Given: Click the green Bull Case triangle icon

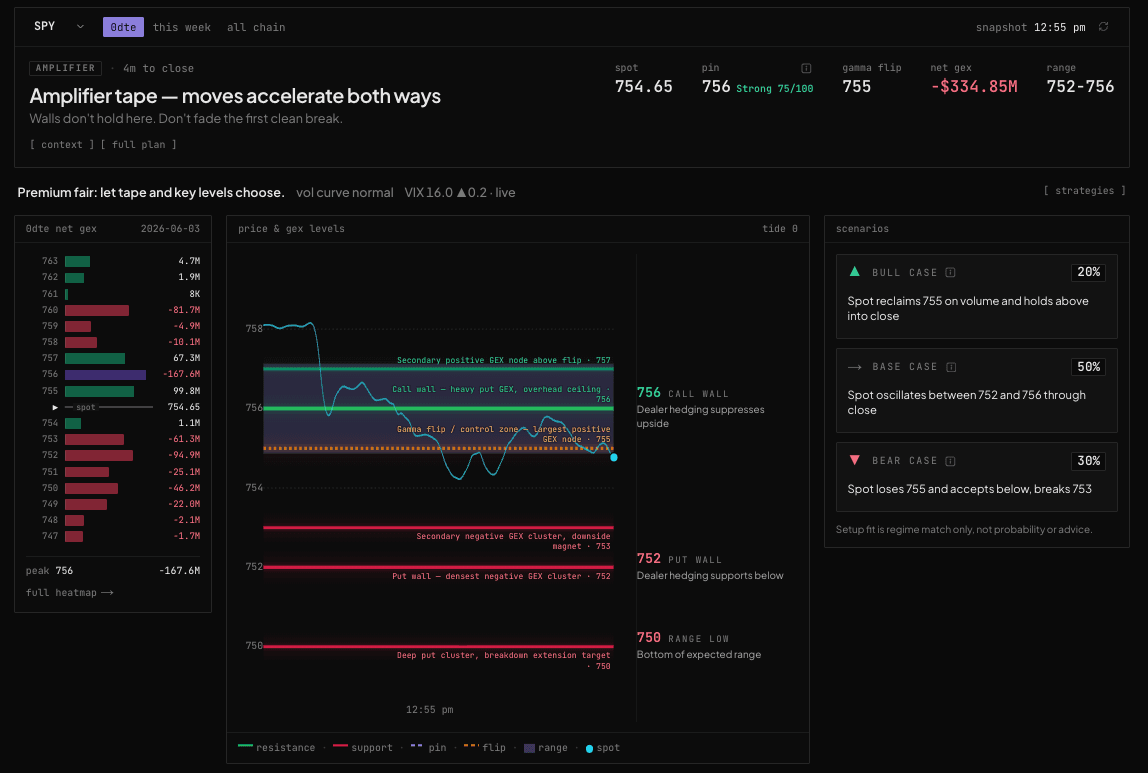Looking at the screenshot, I should coord(854,272).
